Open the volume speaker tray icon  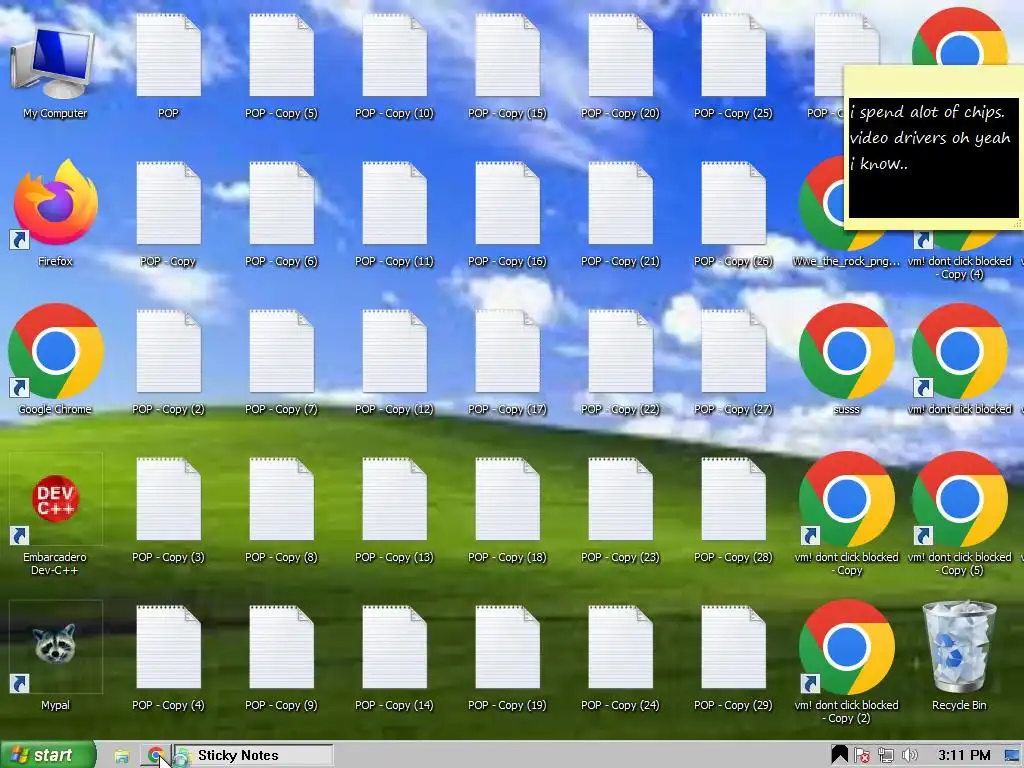pos(909,756)
